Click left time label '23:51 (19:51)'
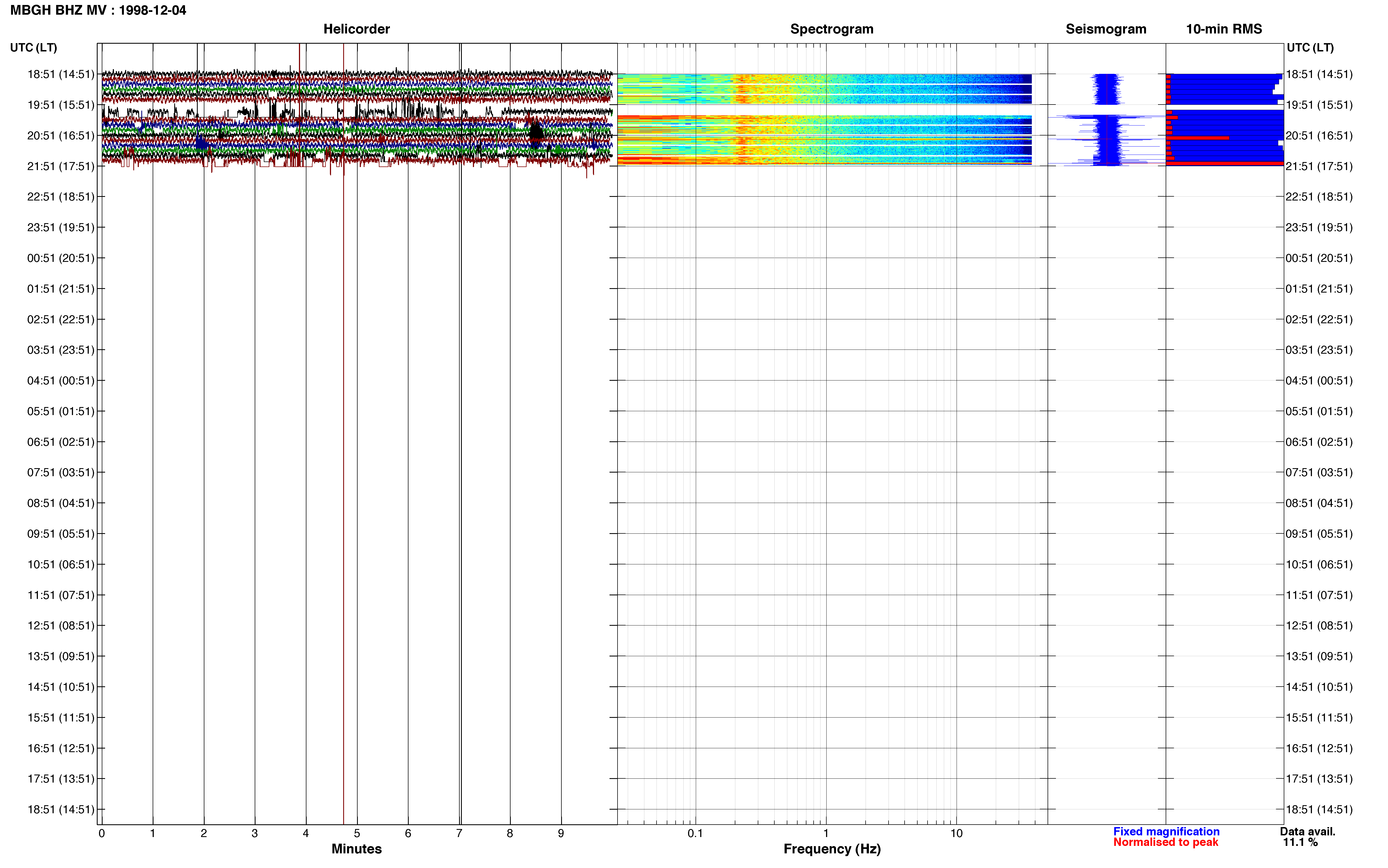 coord(61,227)
